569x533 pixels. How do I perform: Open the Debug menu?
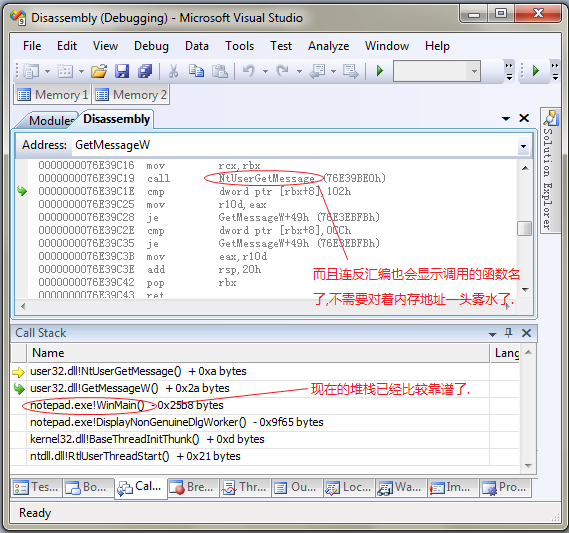click(151, 46)
